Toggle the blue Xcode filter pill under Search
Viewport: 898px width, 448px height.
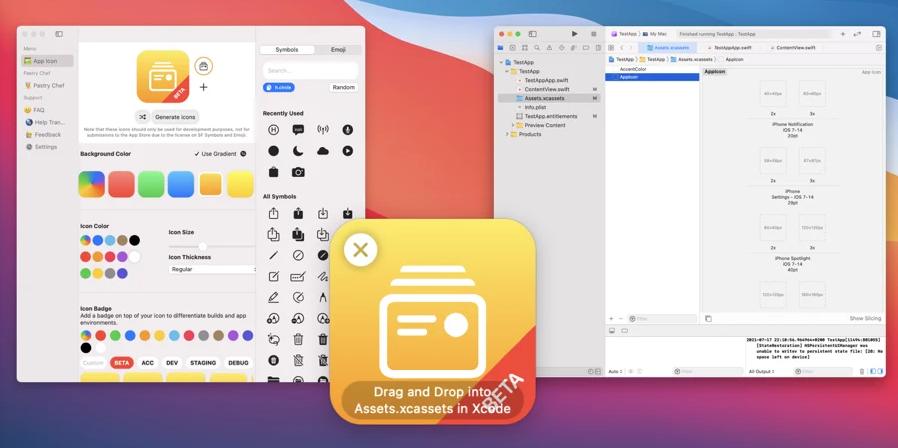(x=279, y=88)
